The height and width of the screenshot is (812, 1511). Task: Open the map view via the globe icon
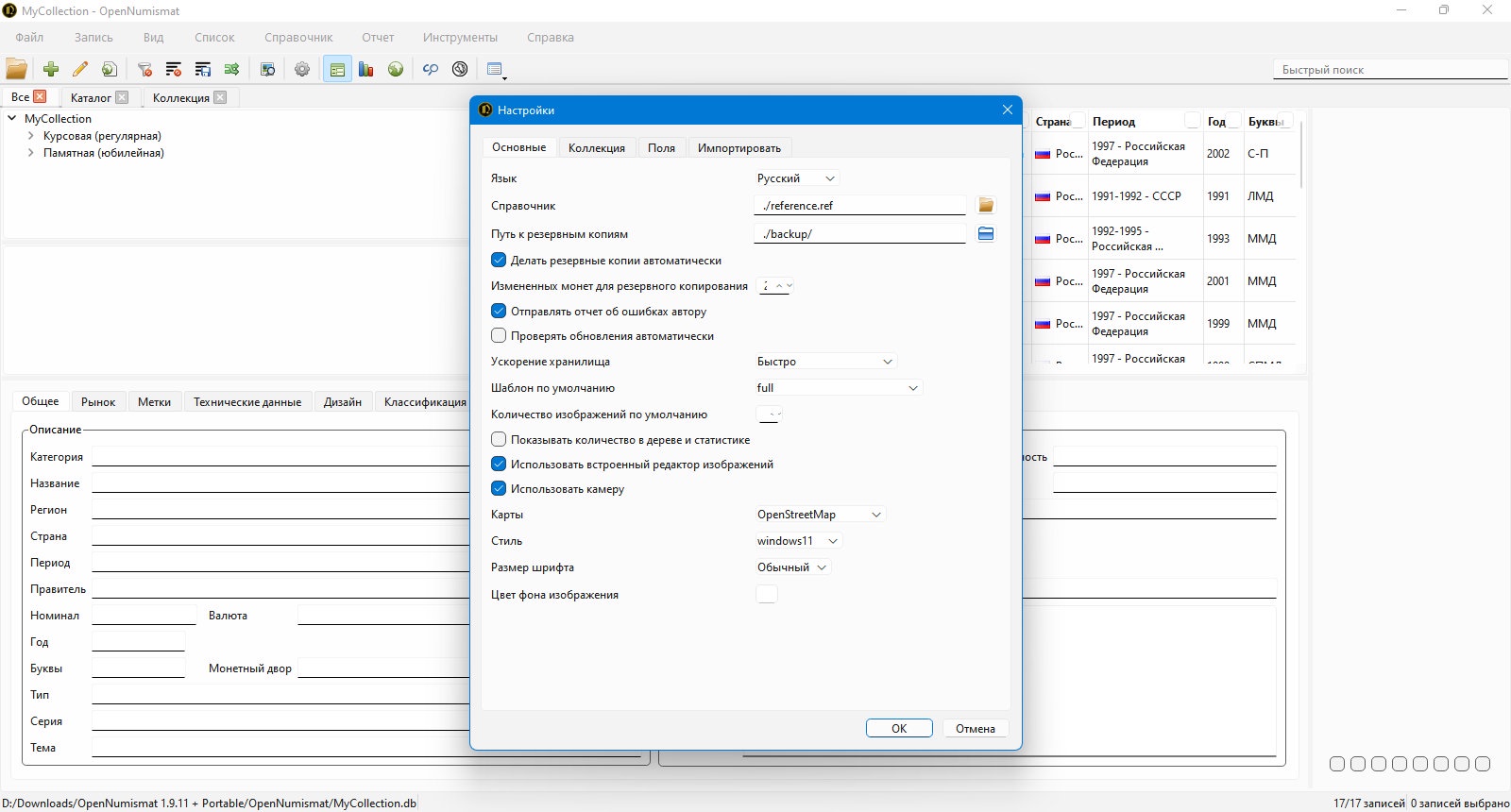[x=396, y=69]
